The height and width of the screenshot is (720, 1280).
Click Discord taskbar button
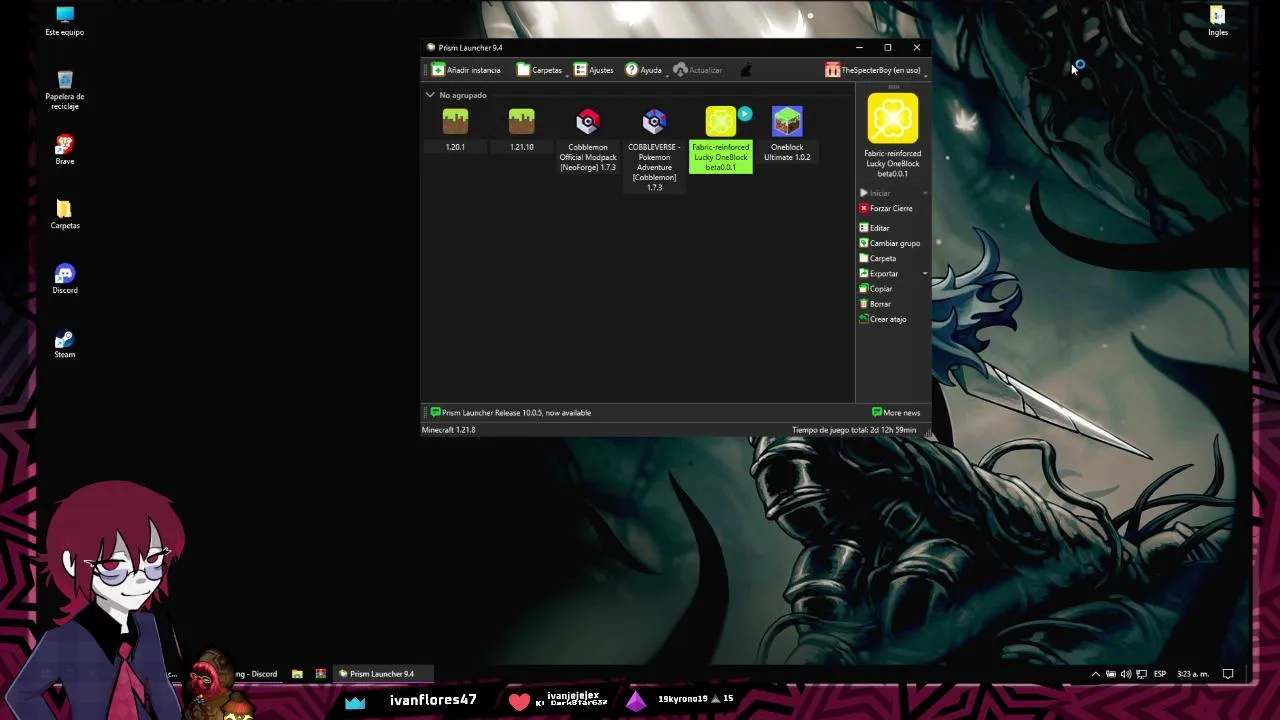point(258,674)
